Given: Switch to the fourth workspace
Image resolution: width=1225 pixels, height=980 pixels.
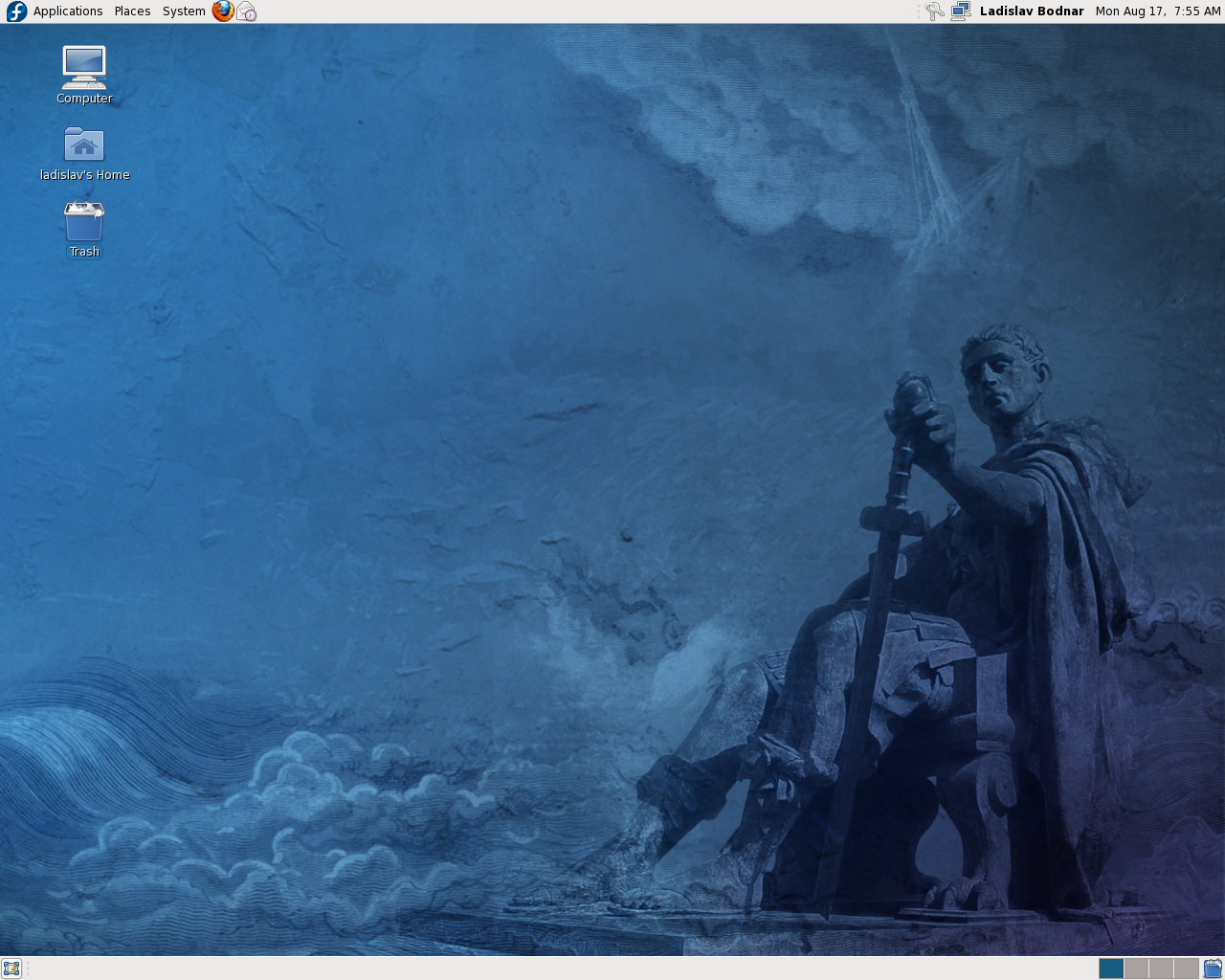Looking at the screenshot, I should [1186, 969].
